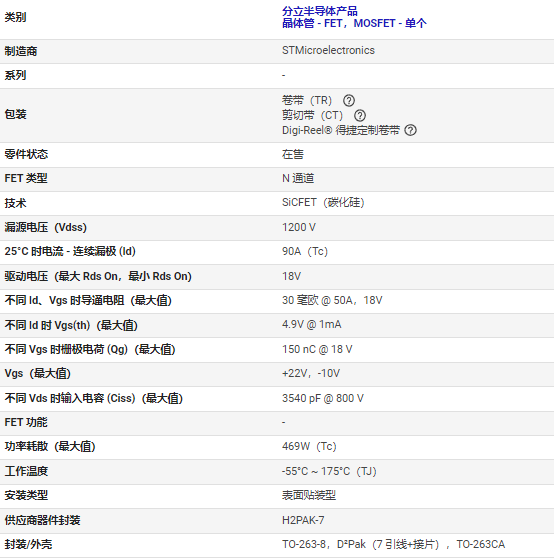Click the help icon beside 卷带 (TR)
Screen dimensions: 554x558
349,100
